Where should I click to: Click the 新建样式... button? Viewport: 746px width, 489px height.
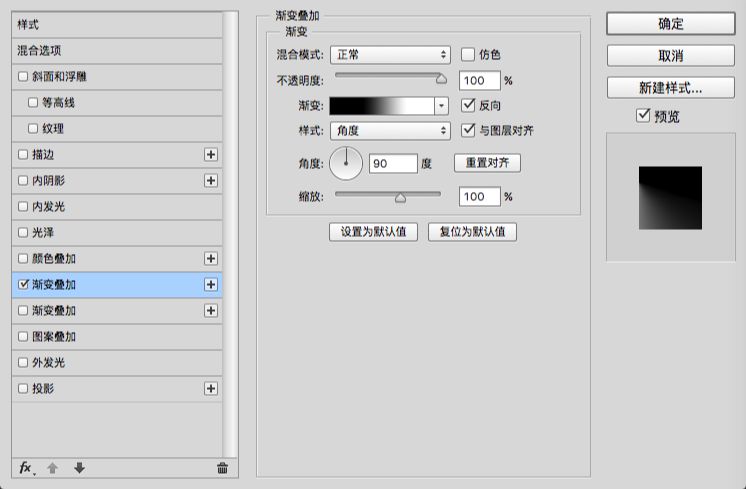(x=671, y=88)
